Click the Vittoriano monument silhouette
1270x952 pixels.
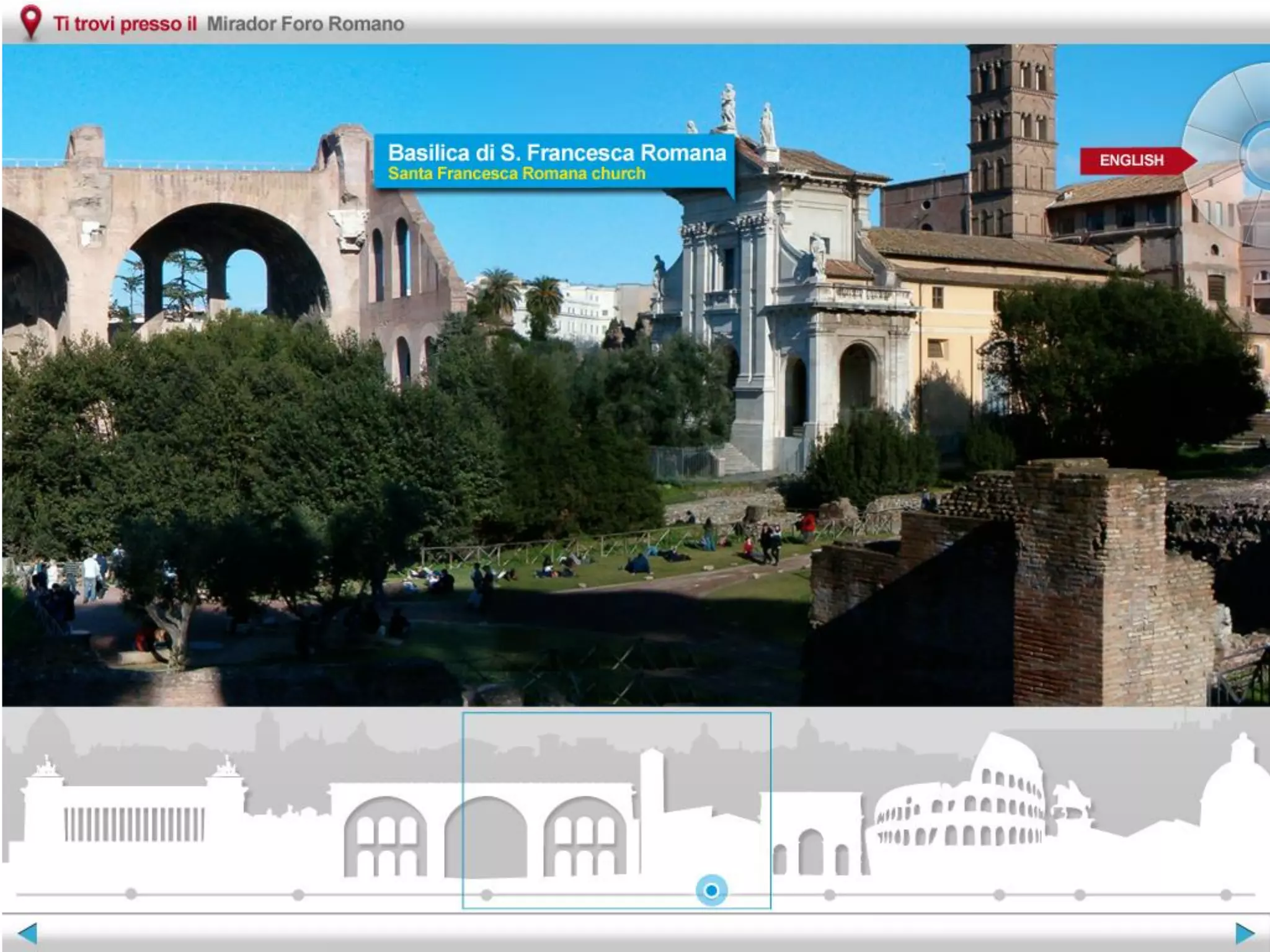coord(133,819)
